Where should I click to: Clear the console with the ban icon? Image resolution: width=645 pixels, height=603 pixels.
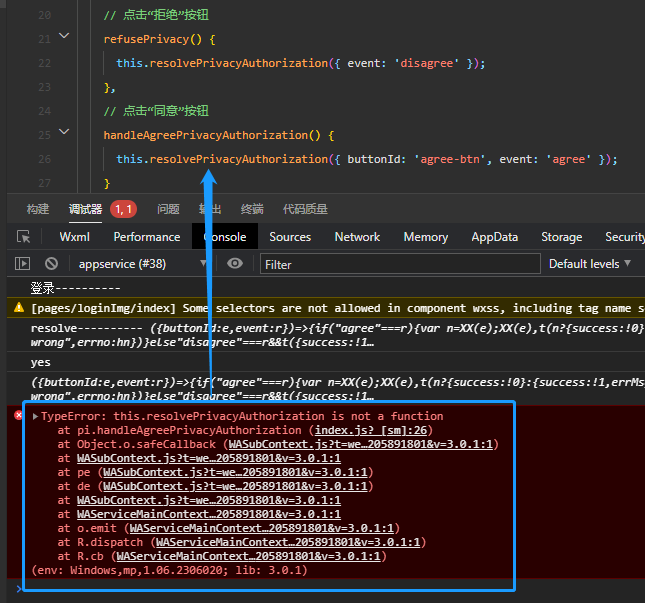click(x=51, y=263)
